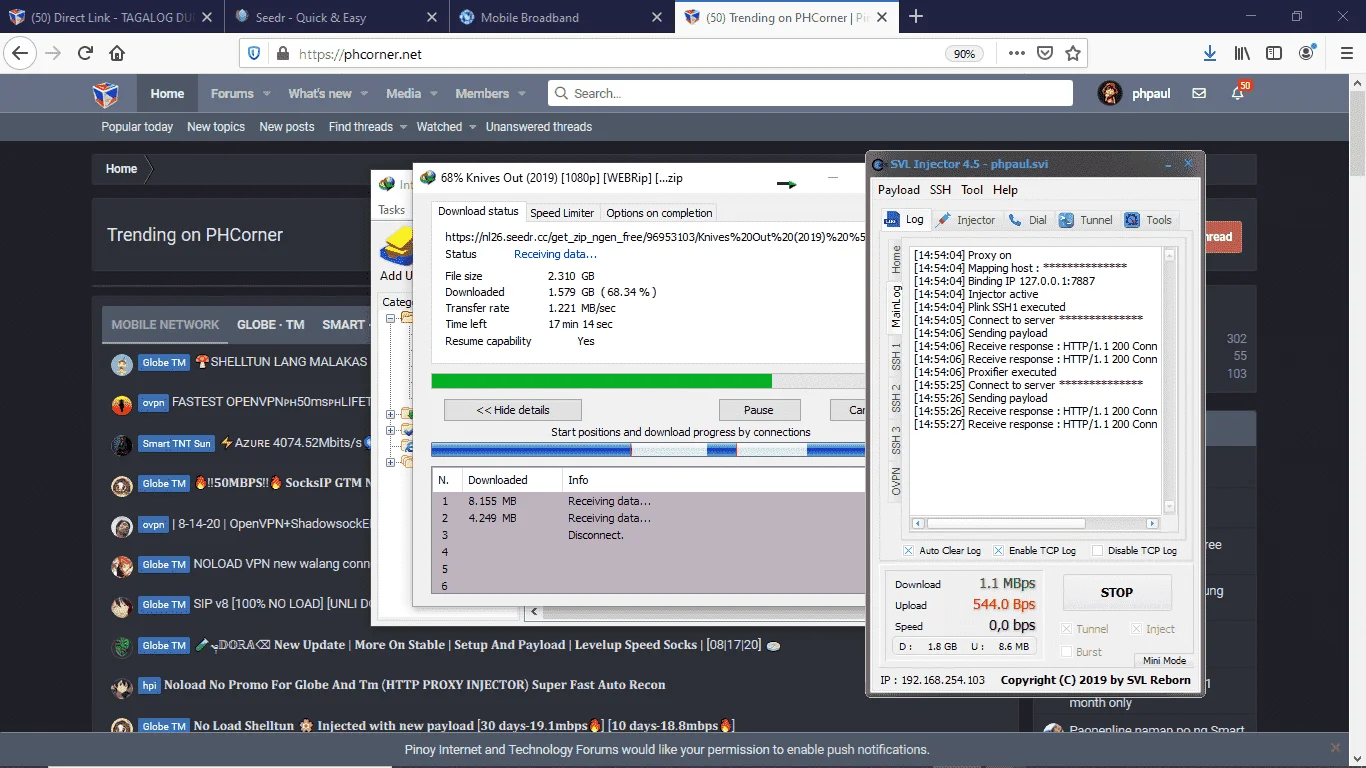Save page to Pocket icon

click(1044, 54)
